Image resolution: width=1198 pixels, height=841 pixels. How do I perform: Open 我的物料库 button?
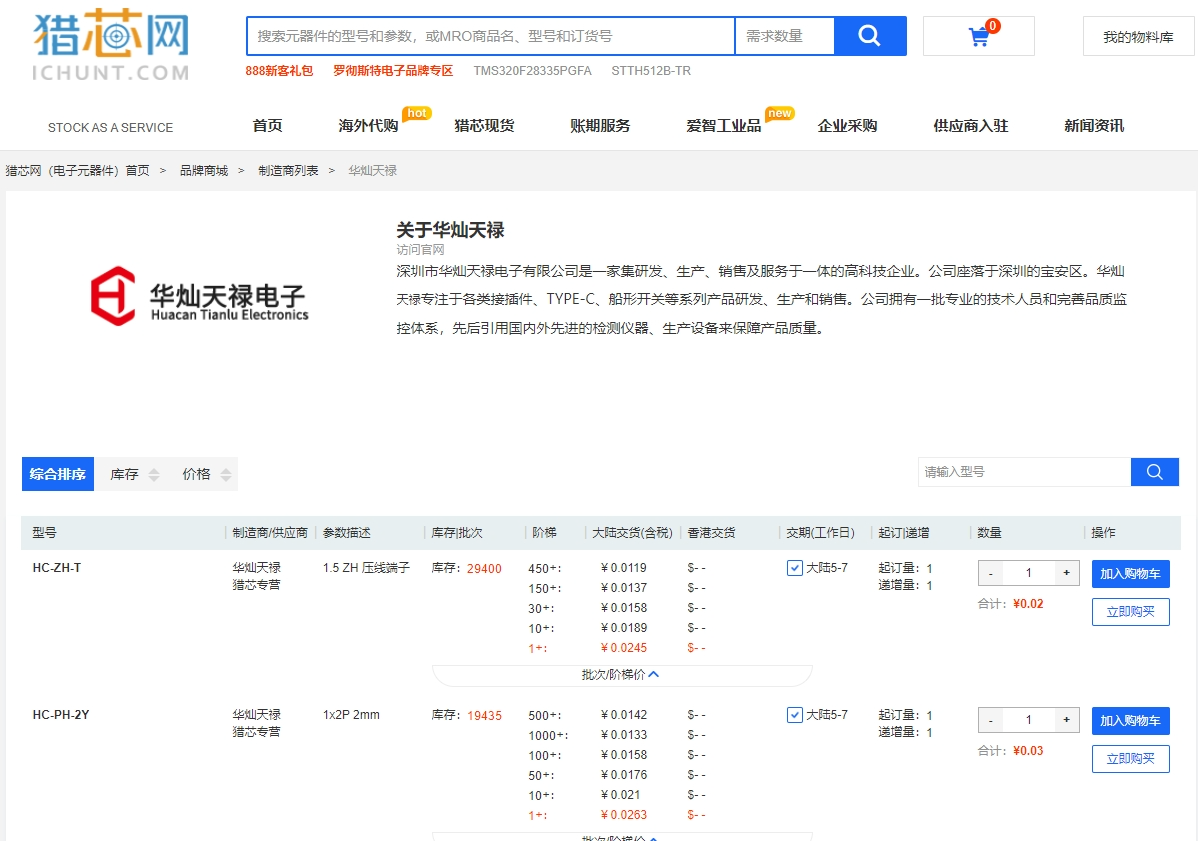coord(1138,37)
